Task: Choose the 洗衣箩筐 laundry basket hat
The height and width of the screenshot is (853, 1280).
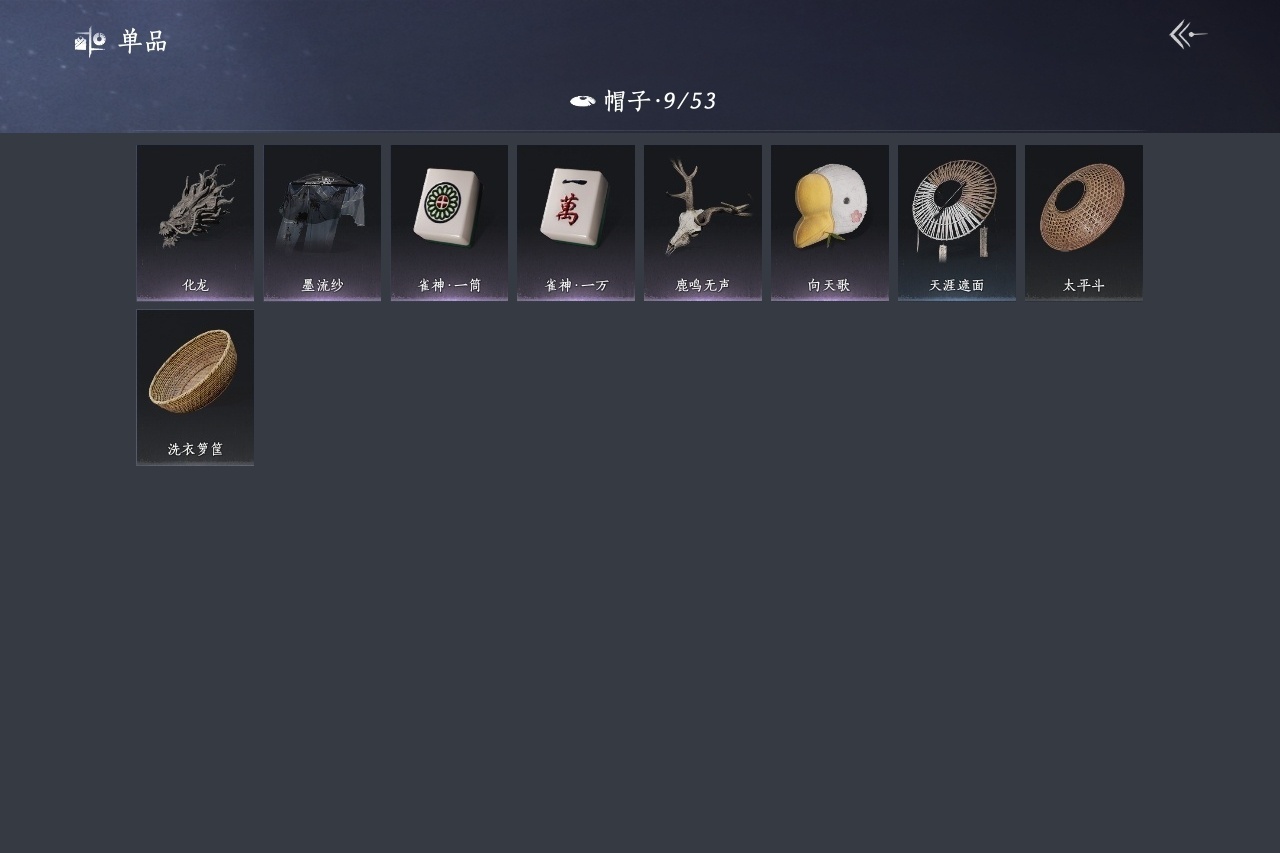Action: (195, 387)
